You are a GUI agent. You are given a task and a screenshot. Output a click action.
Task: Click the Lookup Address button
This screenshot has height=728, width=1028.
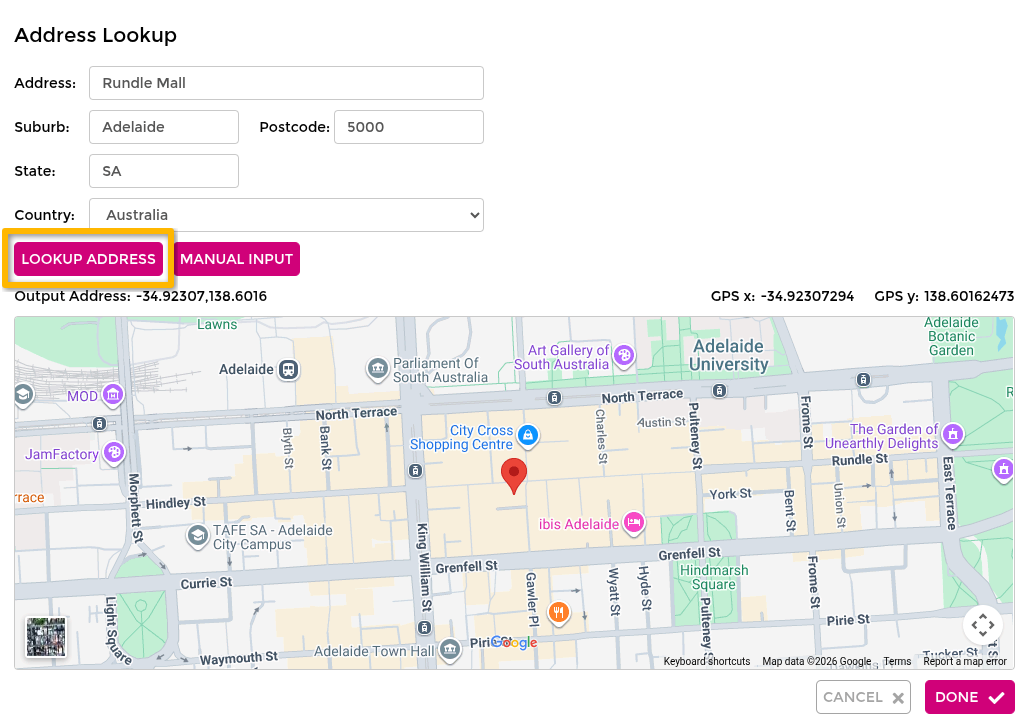(89, 259)
